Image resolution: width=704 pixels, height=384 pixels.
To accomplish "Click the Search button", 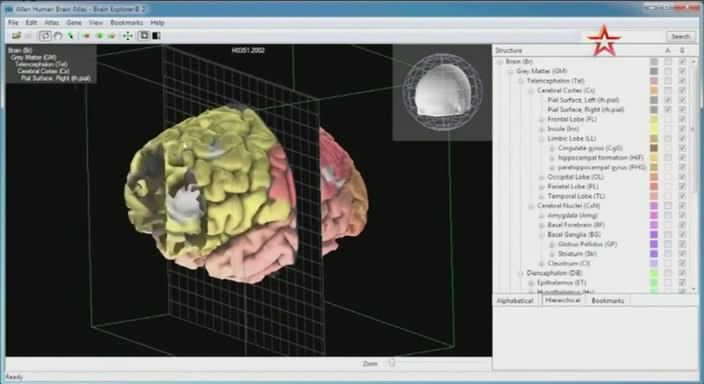I will point(681,36).
